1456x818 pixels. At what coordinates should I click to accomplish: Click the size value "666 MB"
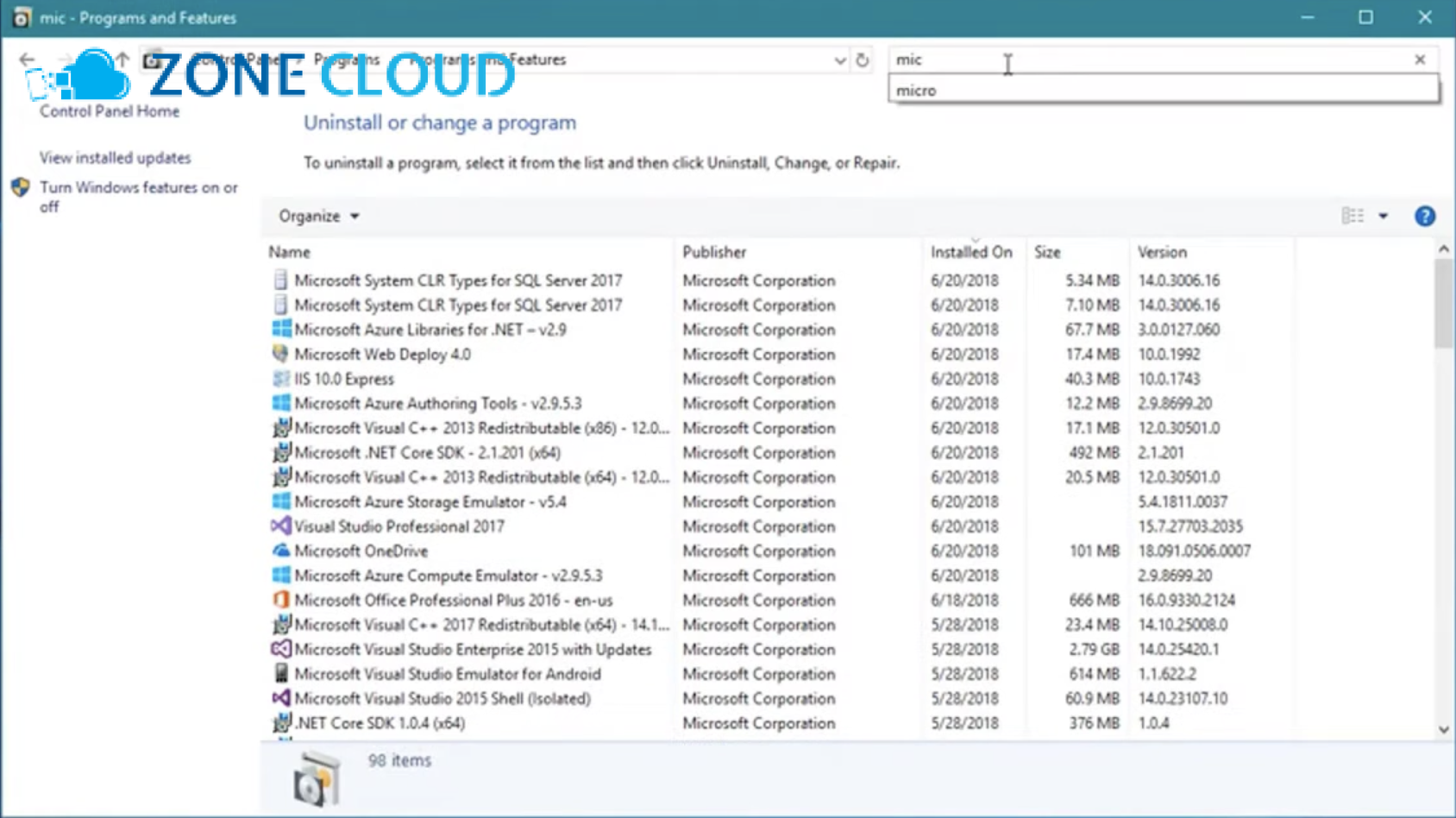[1095, 601]
